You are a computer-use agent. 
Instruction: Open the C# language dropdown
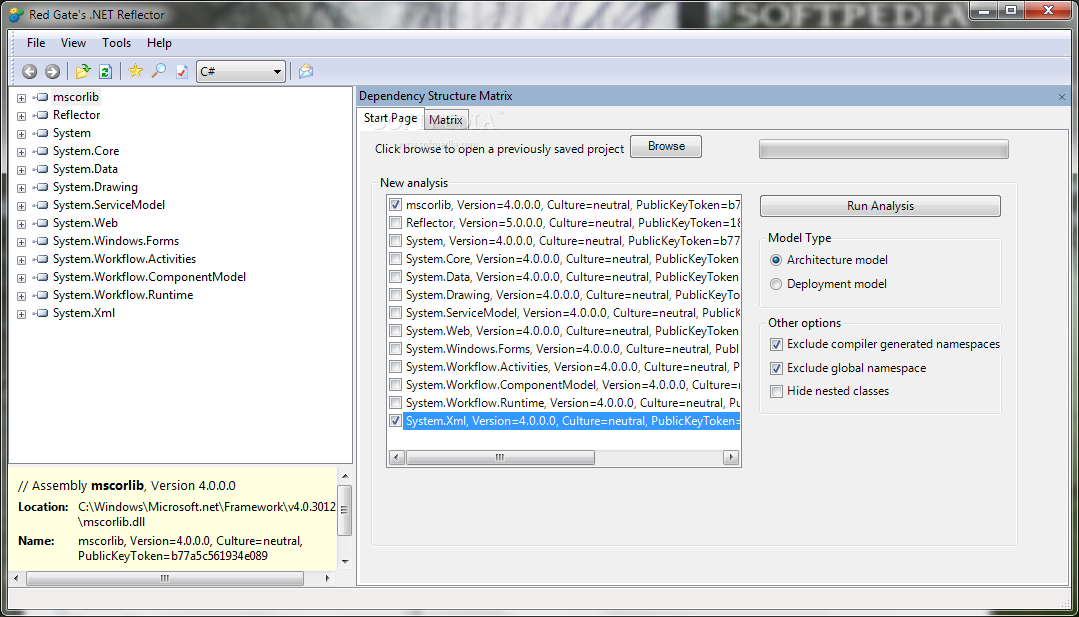coord(241,72)
